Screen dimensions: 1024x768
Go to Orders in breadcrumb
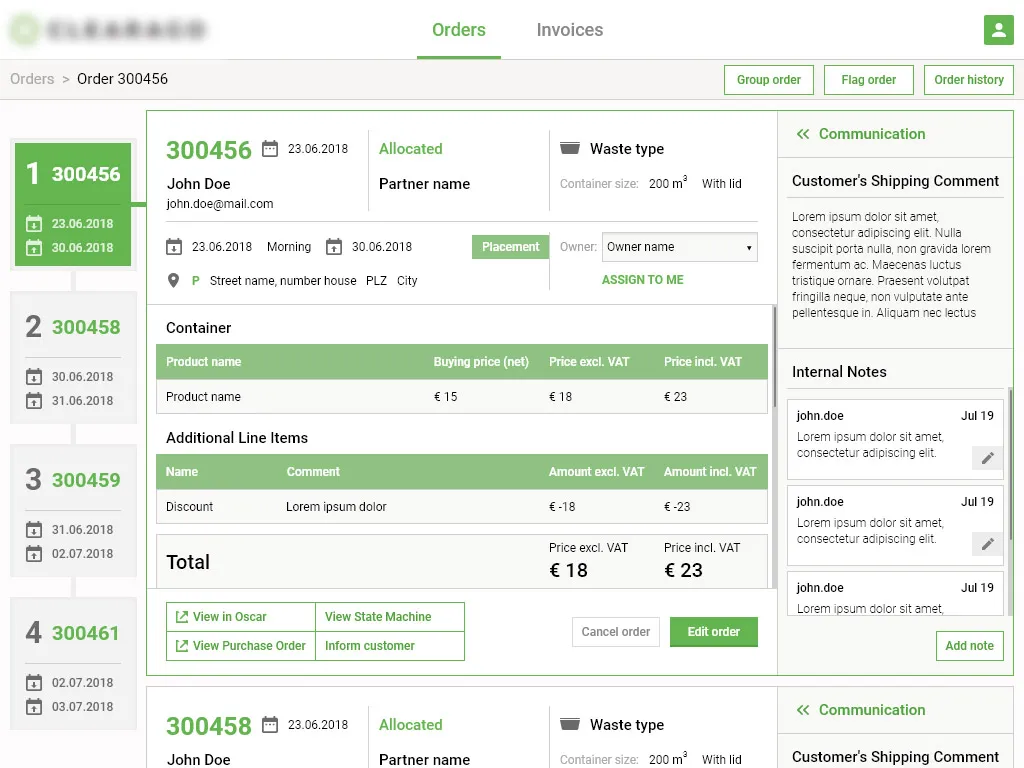[x=32, y=79]
